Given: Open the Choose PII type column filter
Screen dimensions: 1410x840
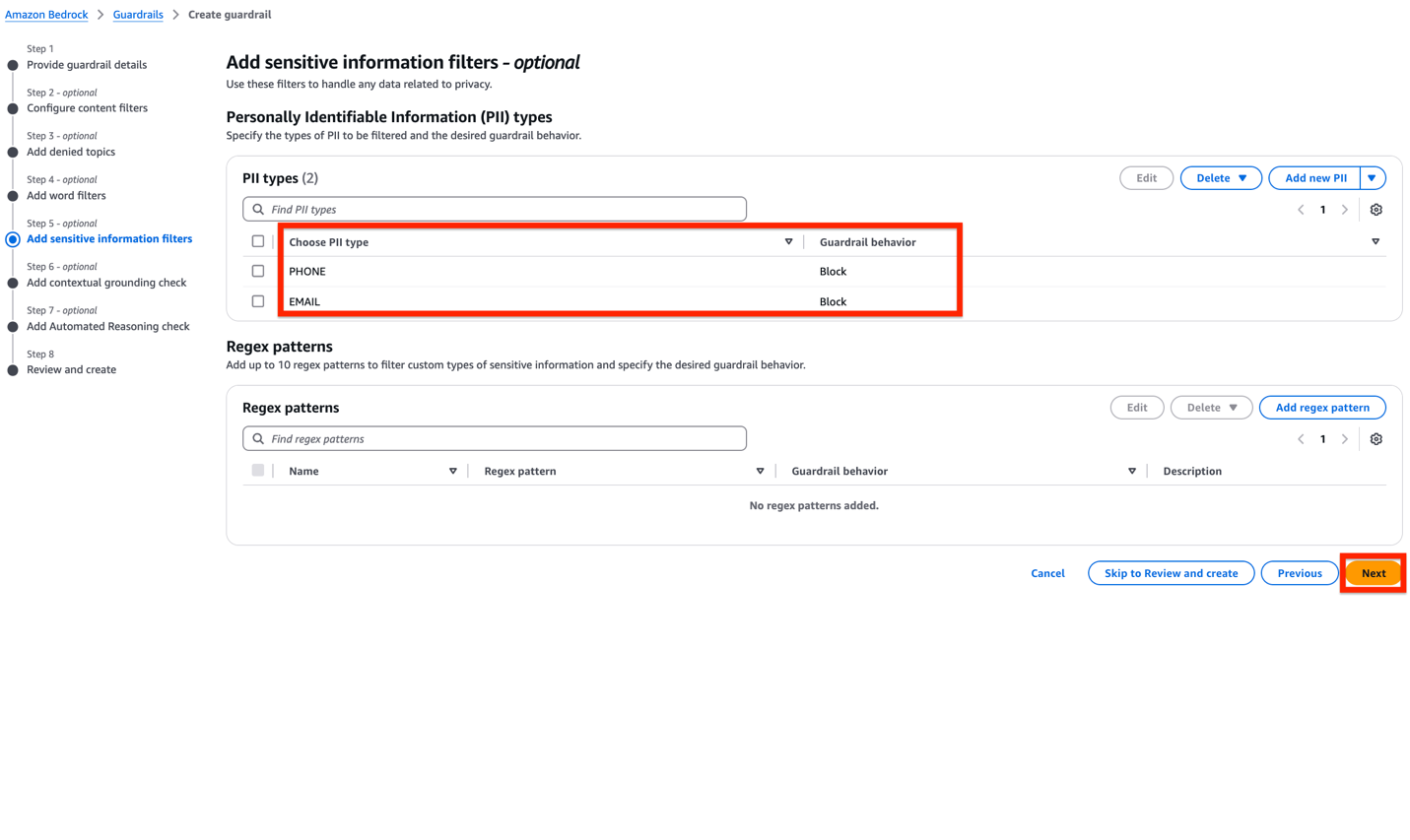Looking at the screenshot, I should coord(788,240).
